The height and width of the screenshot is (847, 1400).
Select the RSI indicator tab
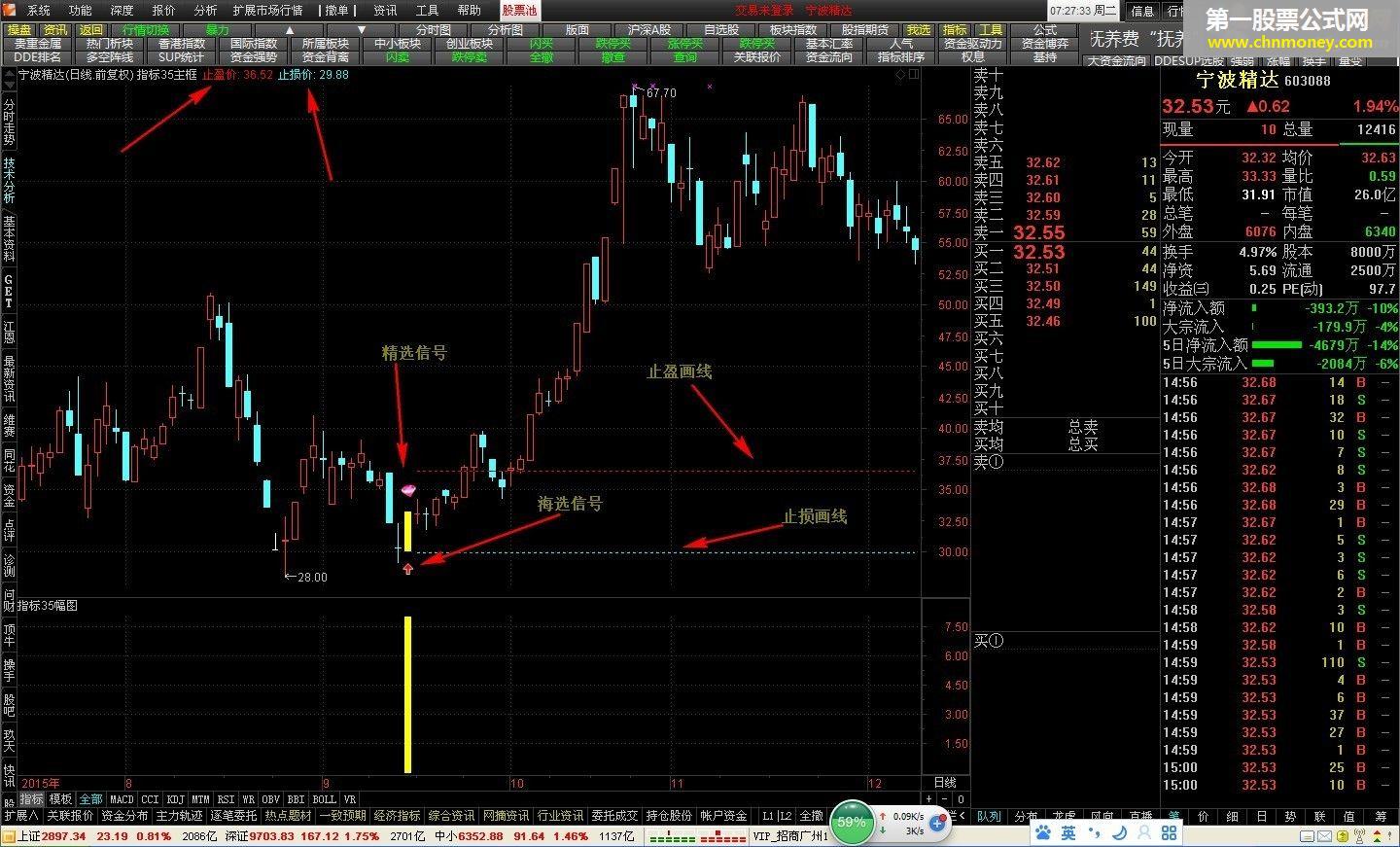coord(227,799)
